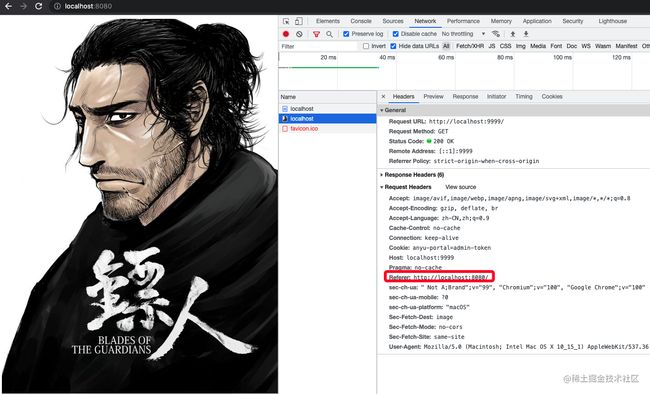Open the Application tab

click(x=537, y=21)
